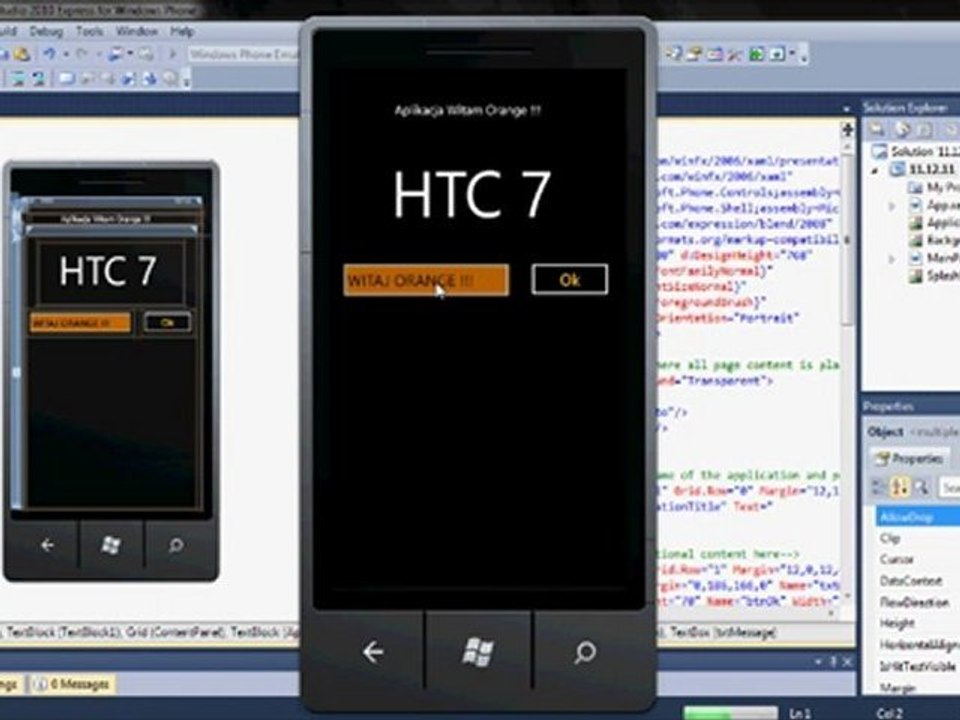The image size is (960, 720).
Task: Click the Toolbox icon in the top-right toolbar
Action: [734, 54]
